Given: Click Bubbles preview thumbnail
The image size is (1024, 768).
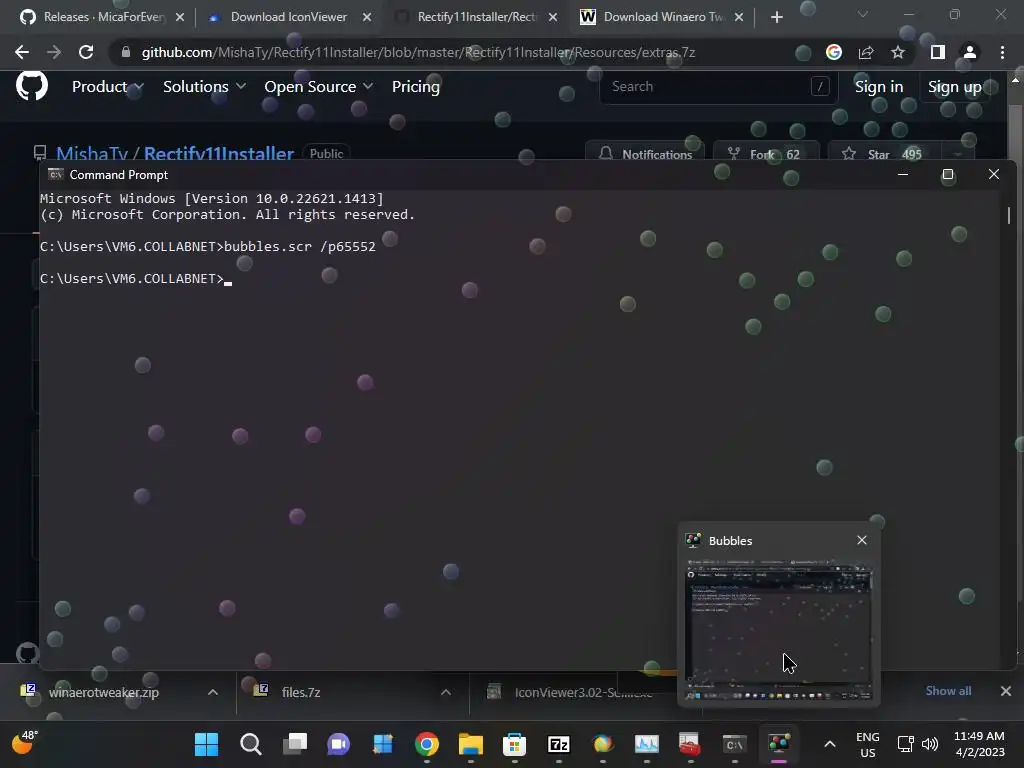Looking at the screenshot, I should [778, 631].
